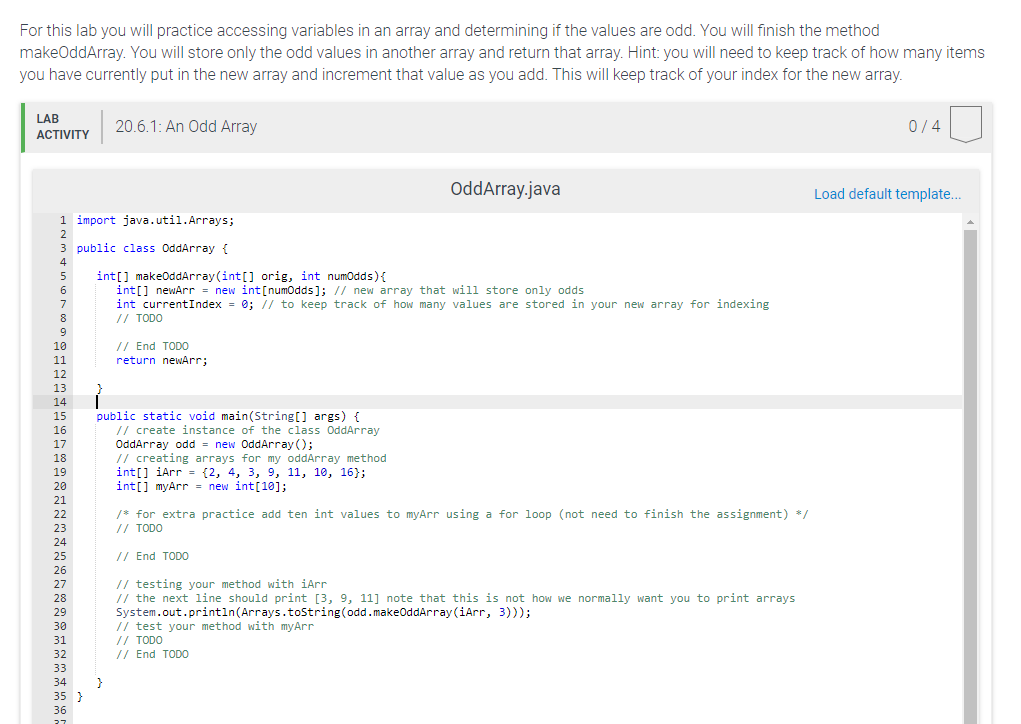The width and height of the screenshot is (1021, 724).
Task: Click the 'int[] iArr = {2, 4, 3, 9, 11, 10, 16};' line
Action: click(241, 472)
